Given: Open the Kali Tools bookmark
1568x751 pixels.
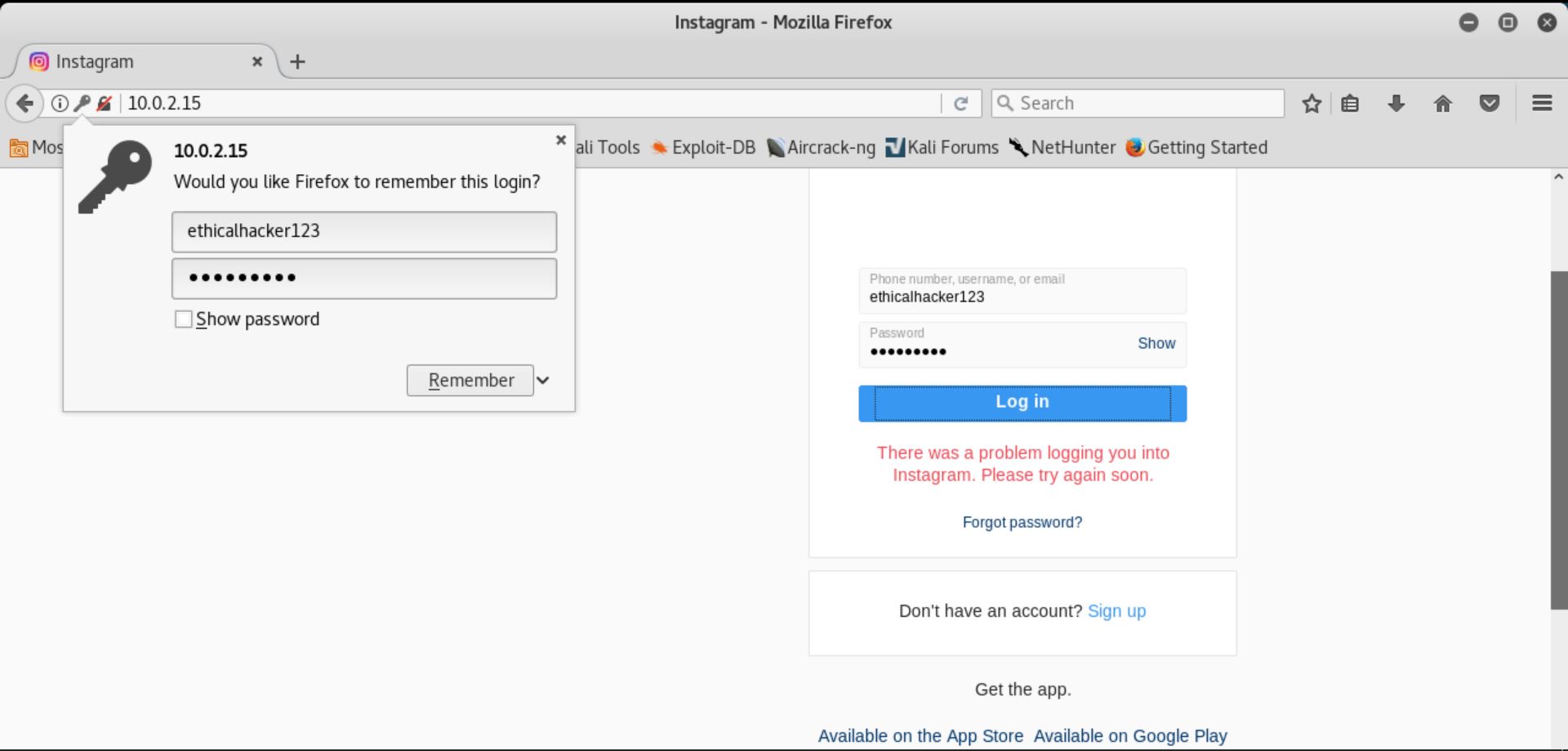Looking at the screenshot, I should (608, 148).
